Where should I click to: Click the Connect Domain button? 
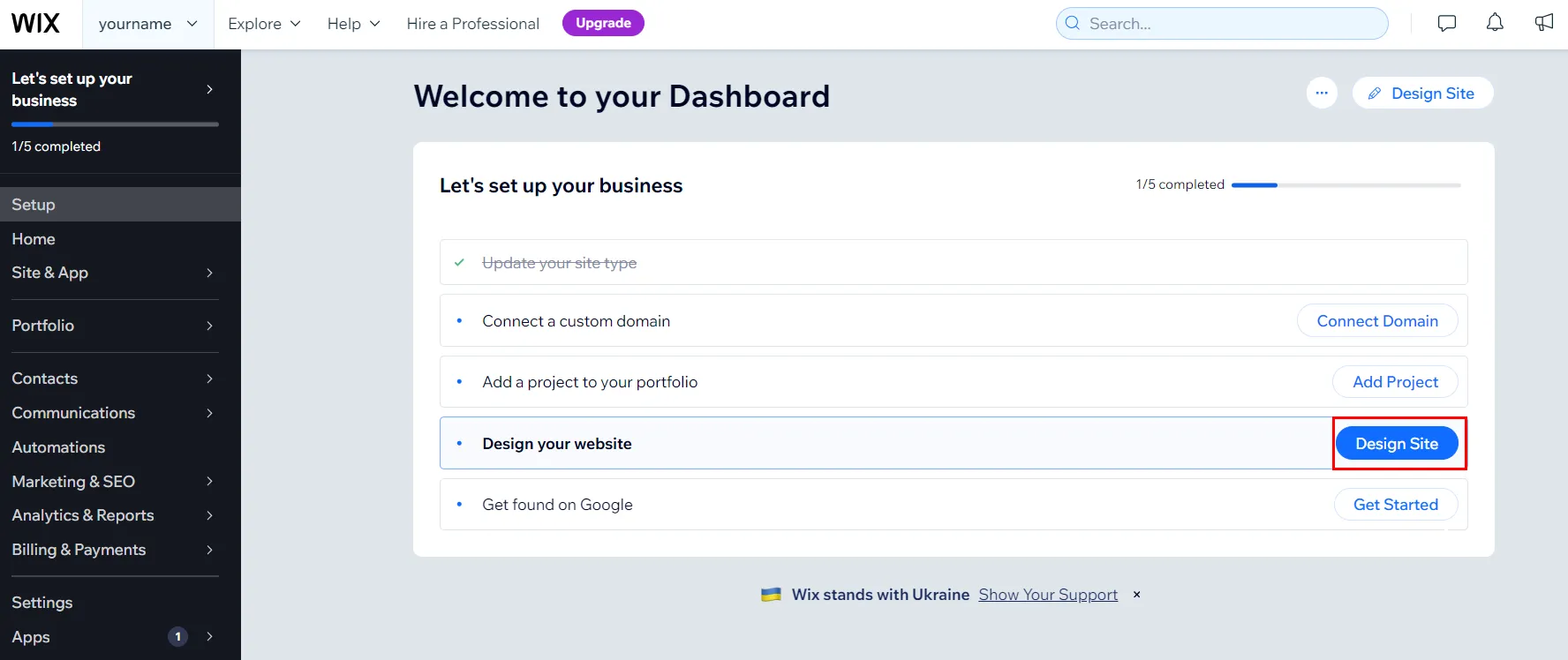[1377, 321]
